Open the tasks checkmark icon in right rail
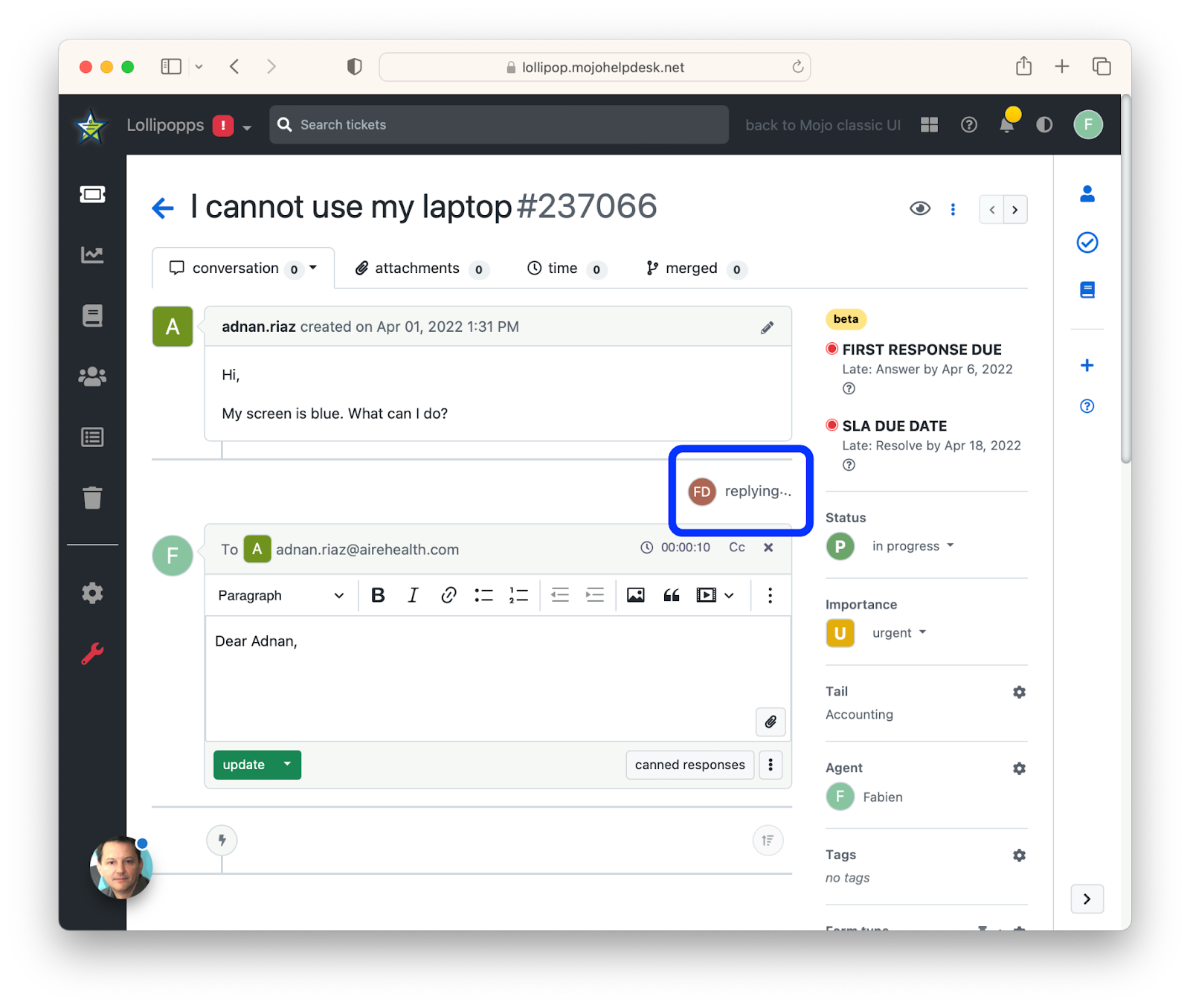The image size is (1190, 1008). pyautogui.click(x=1087, y=243)
